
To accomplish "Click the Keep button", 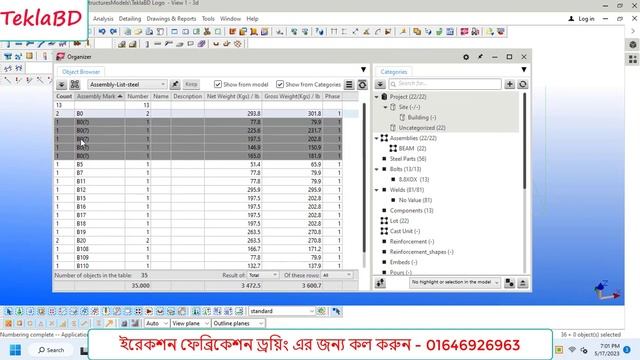I will coord(191,84).
